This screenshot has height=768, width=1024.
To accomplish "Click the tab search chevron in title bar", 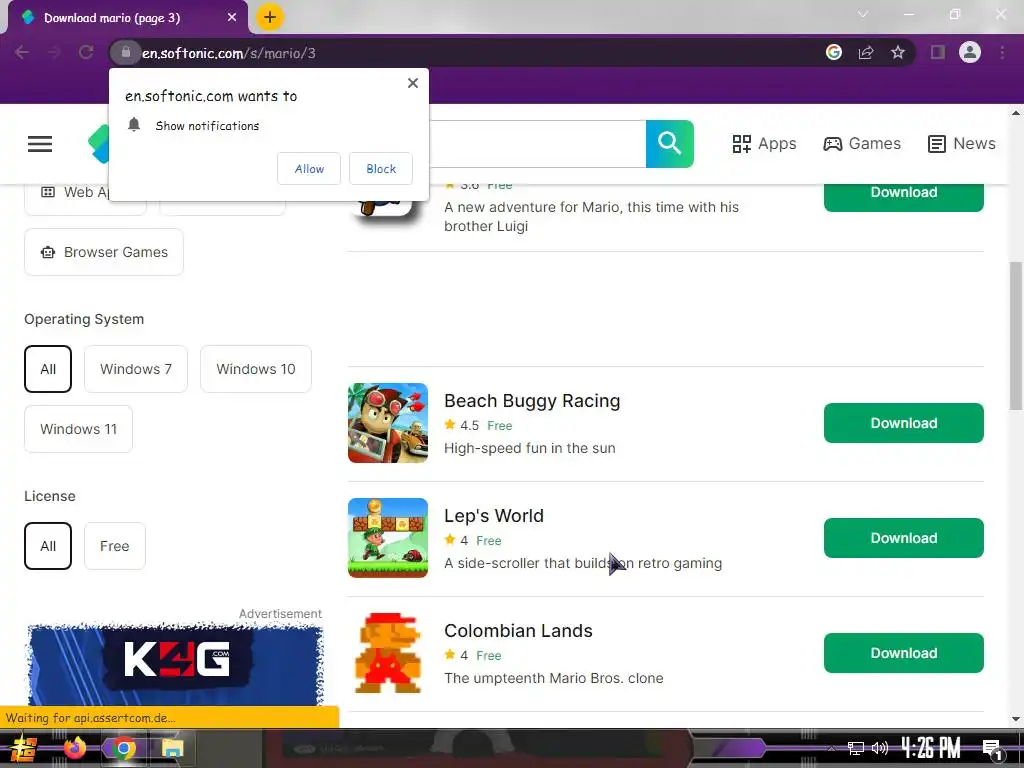I will [x=863, y=14].
